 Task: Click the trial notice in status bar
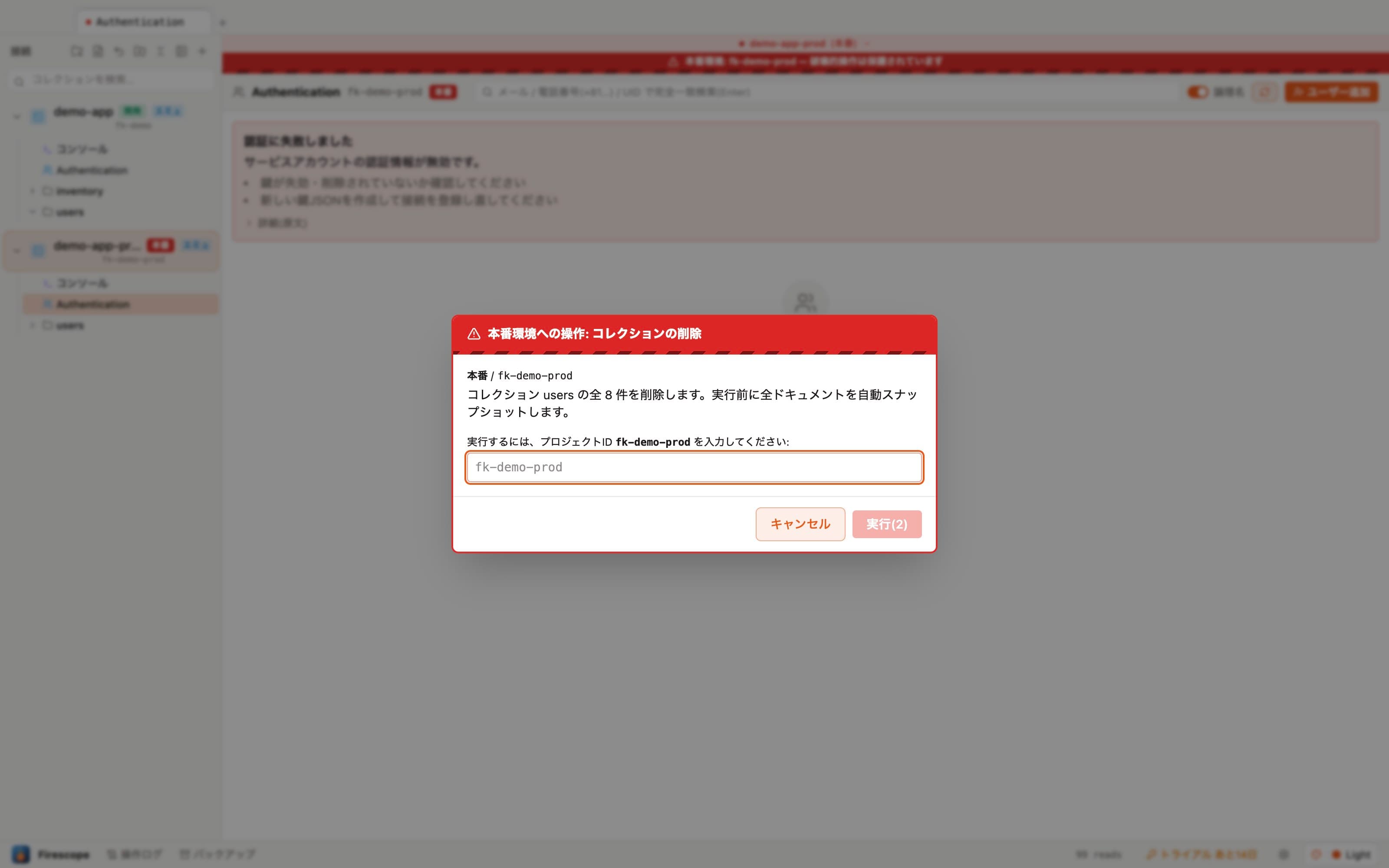1201,854
